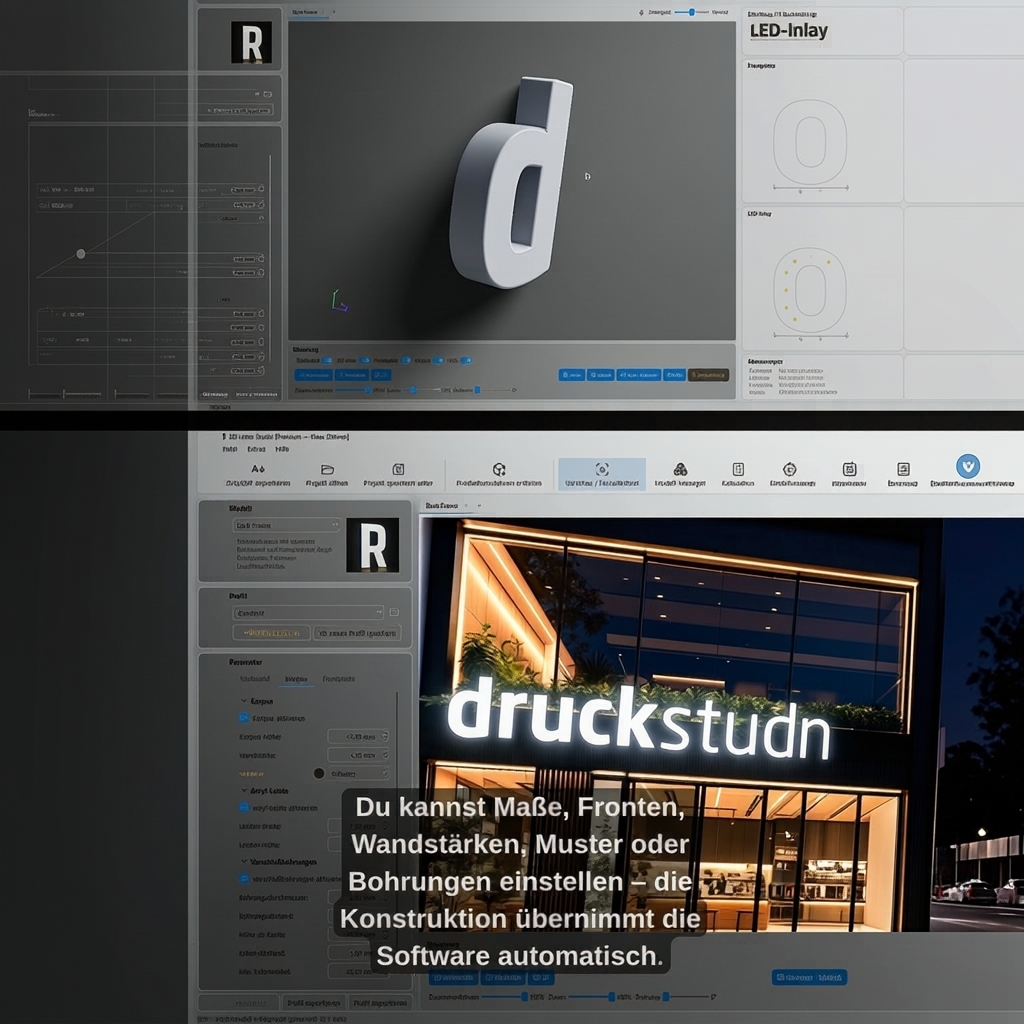Toggle the Acryl activate checkbox
The image size is (1024, 1024).
click(244, 807)
